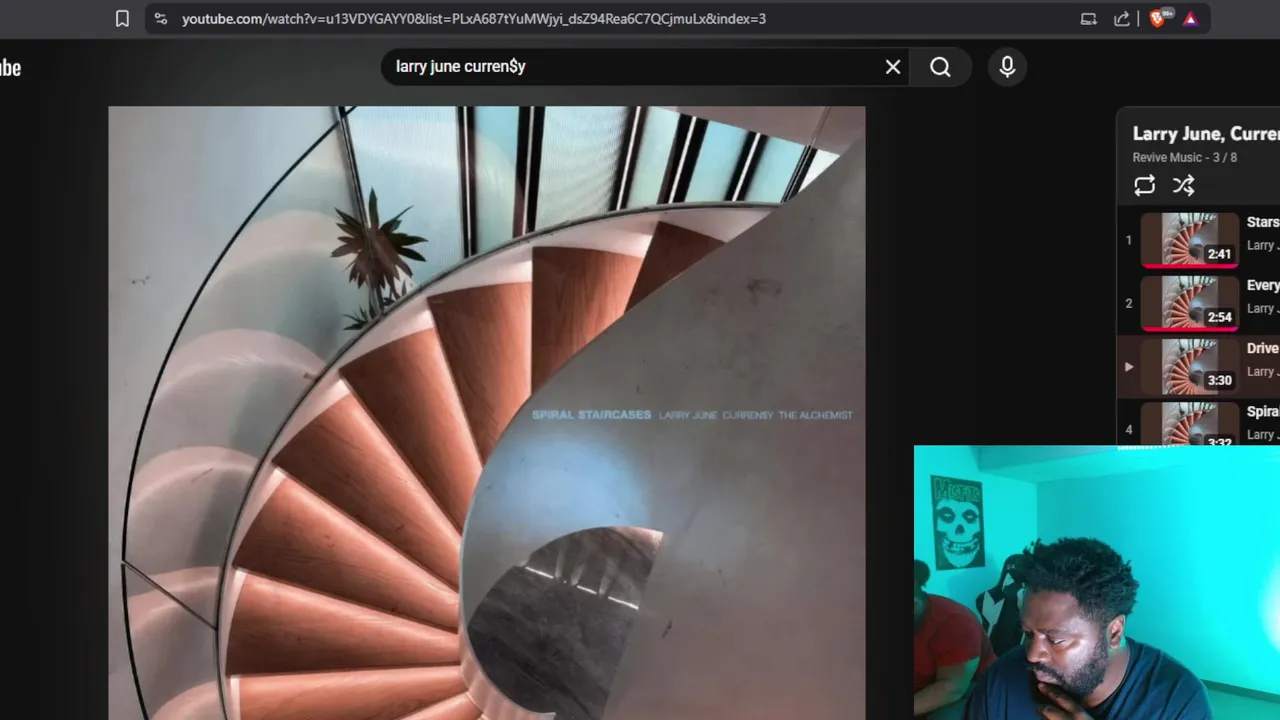Toggle playlist shuffle button
Image resolution: width=1280 pixels, height=720 pixels.
click(1184, 185)
